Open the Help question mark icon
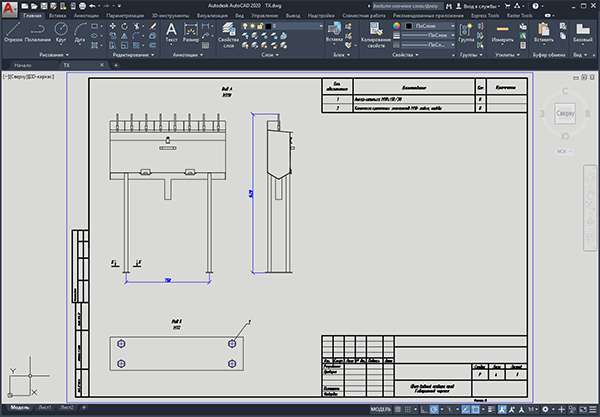600x417 pixels. coord(535,6)
